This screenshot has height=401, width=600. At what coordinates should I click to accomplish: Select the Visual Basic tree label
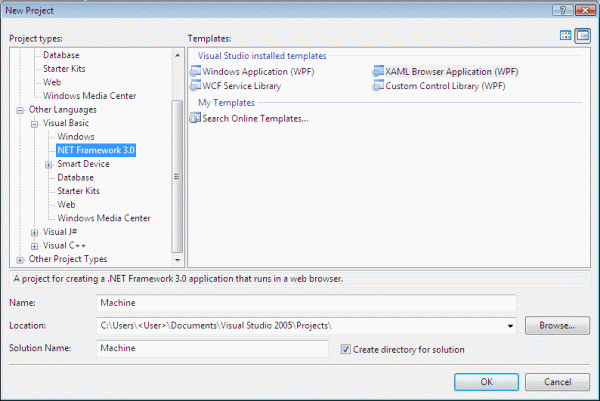tap(66, 123)
